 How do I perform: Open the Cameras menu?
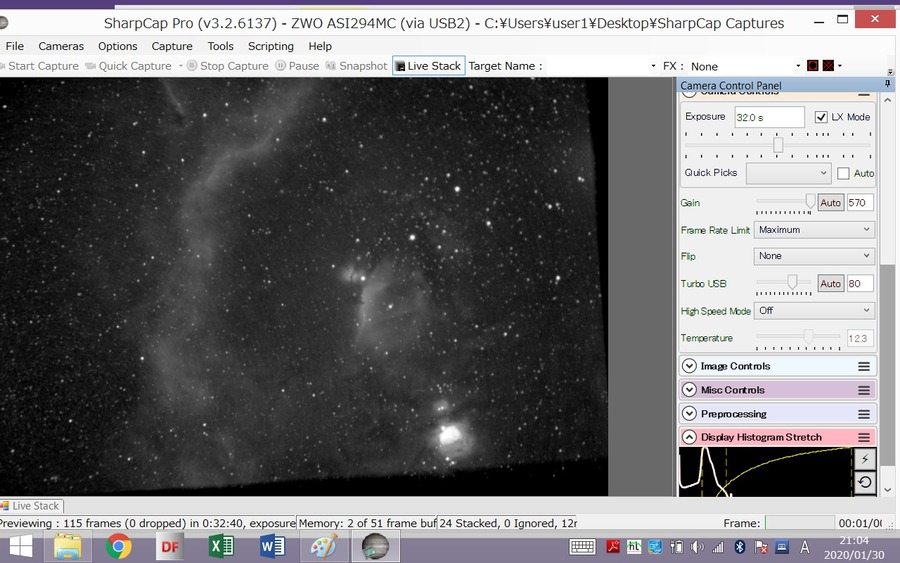[x=61, y=46]
